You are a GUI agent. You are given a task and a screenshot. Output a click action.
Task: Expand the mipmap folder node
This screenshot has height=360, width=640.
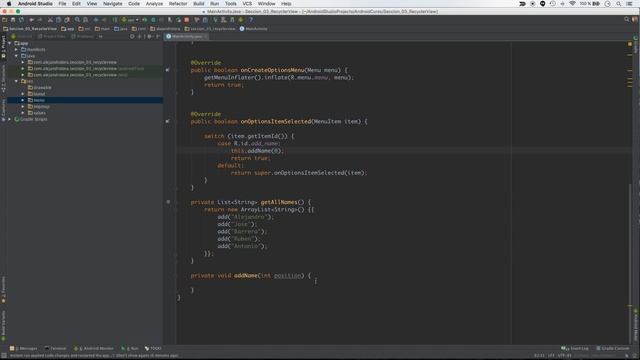[x=23, y=107]
